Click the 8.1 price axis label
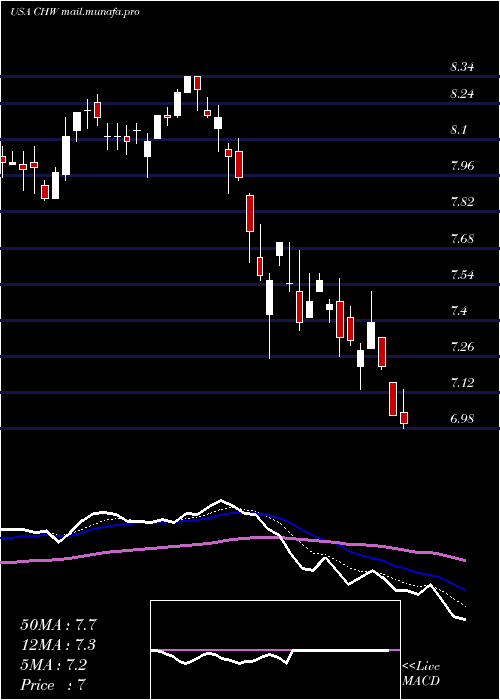Viewport: 500px width, 700px height. coord(459,130)
